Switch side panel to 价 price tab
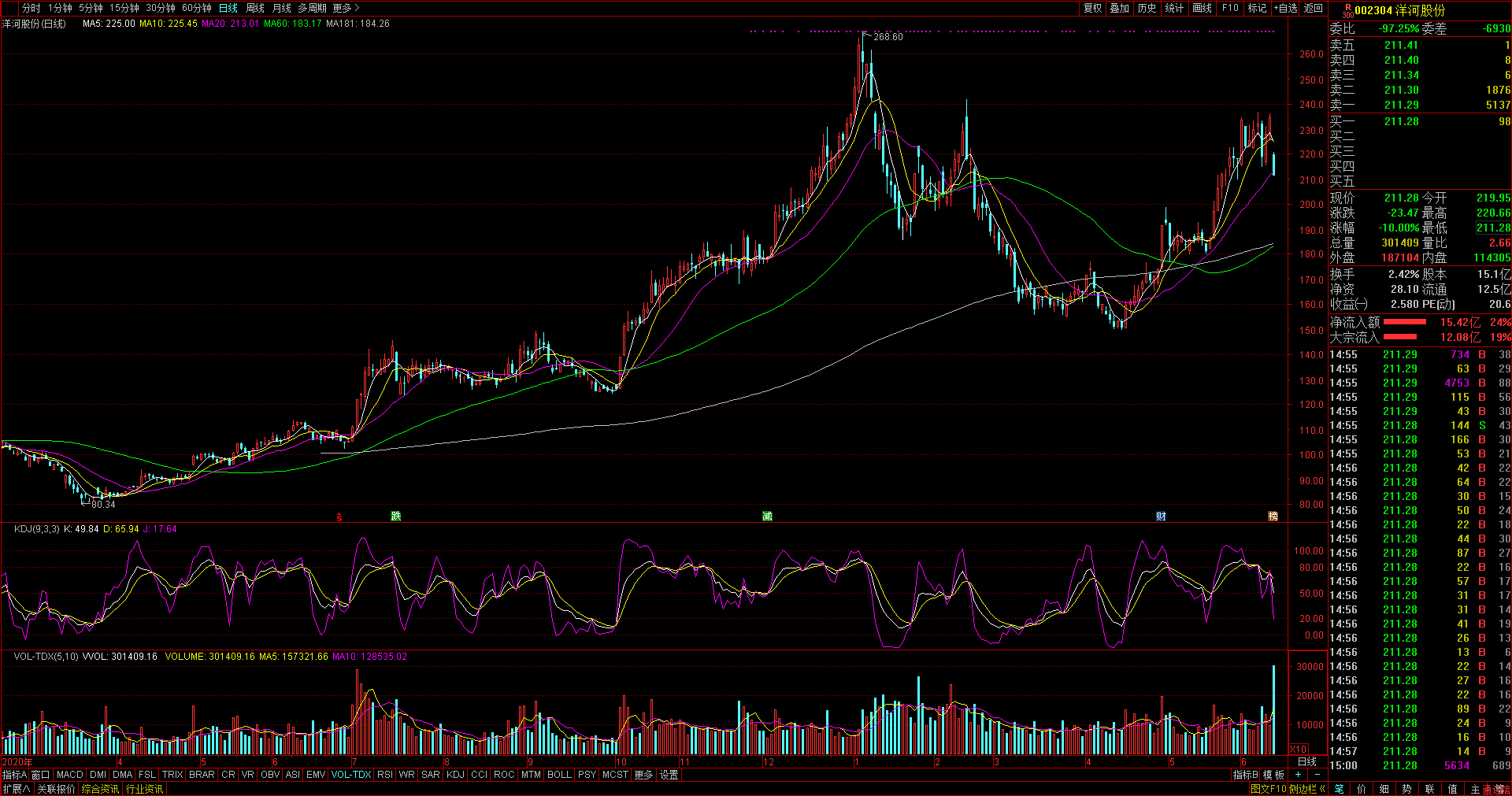Viewport: 1512px width, 796px height. click(x=1362, y=789)
